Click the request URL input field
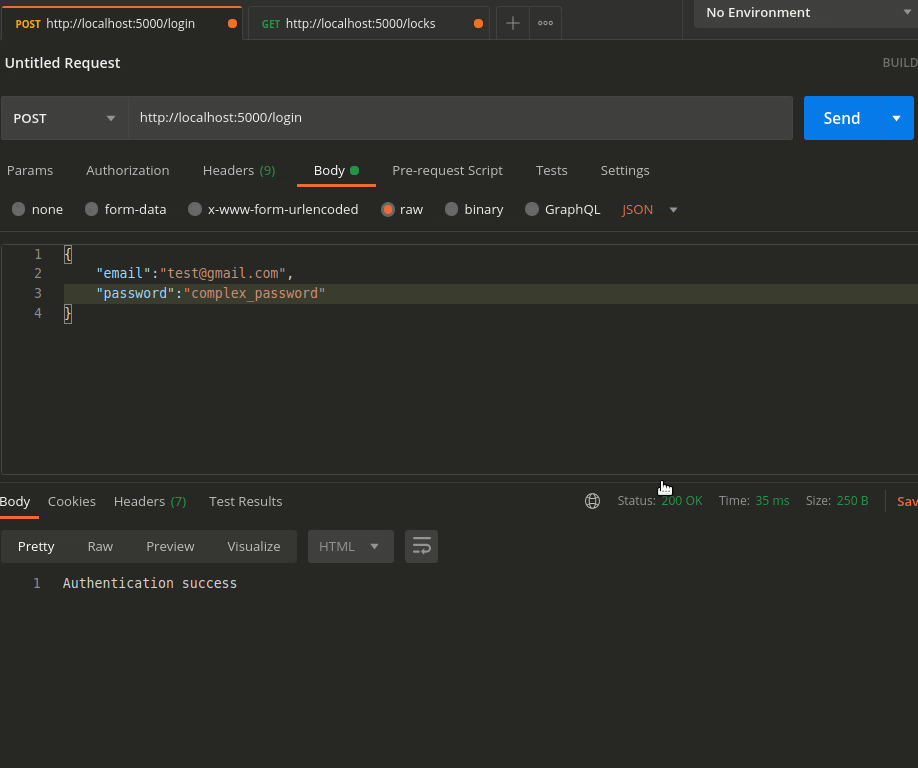This screenshot has width=918, height=768. coord(460,118)
